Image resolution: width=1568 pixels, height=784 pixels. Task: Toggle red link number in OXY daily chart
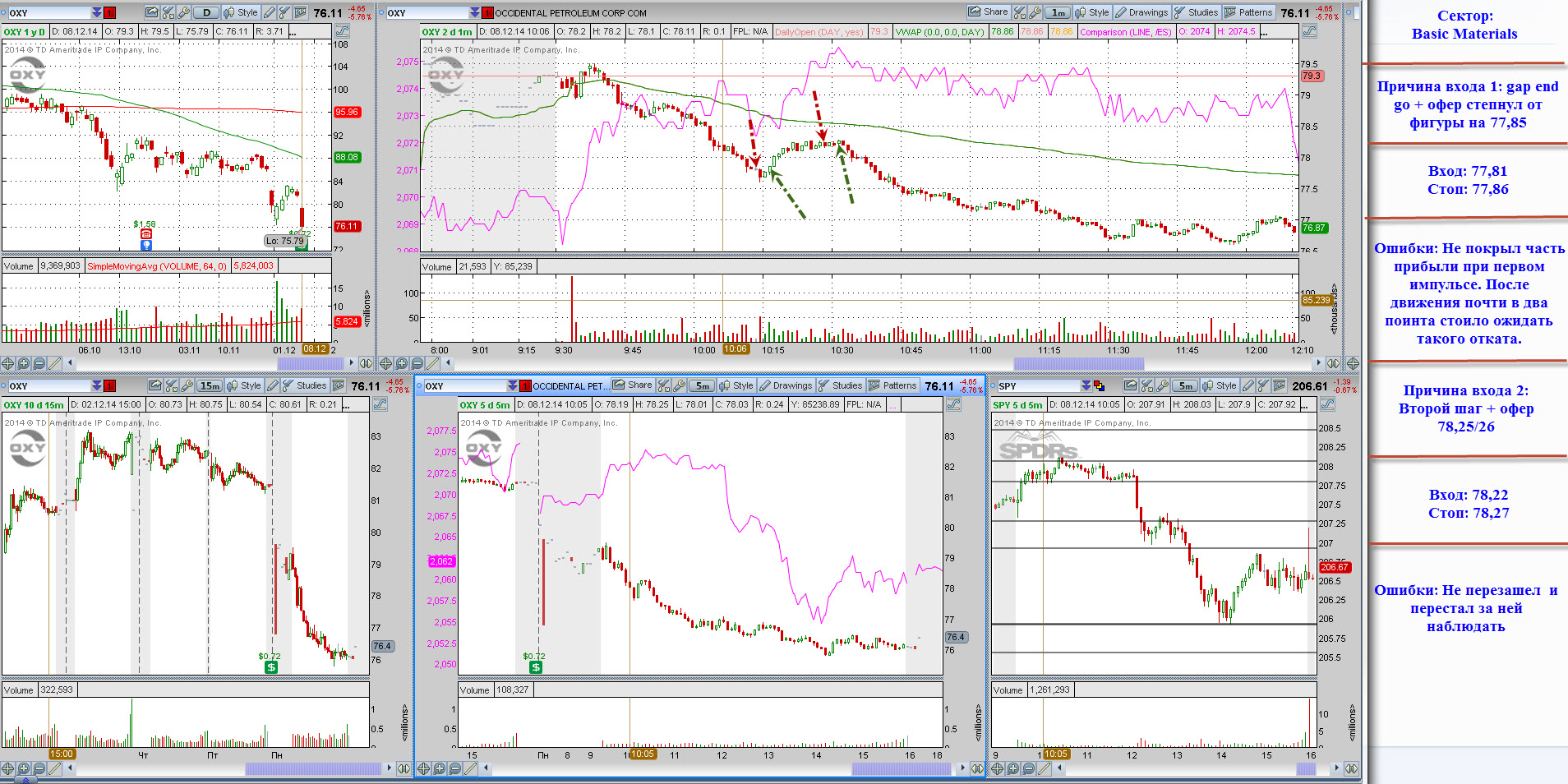point(109,12)
